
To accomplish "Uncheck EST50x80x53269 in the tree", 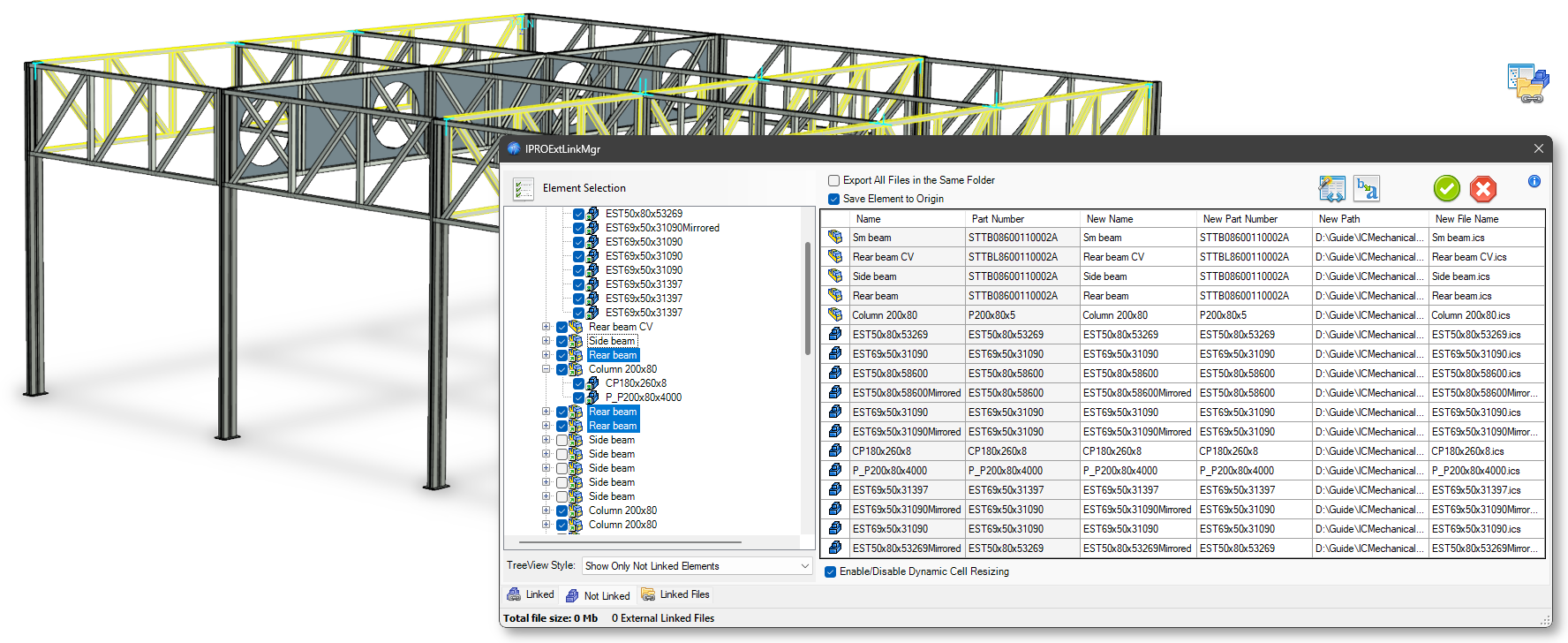I will coord(578,214).
